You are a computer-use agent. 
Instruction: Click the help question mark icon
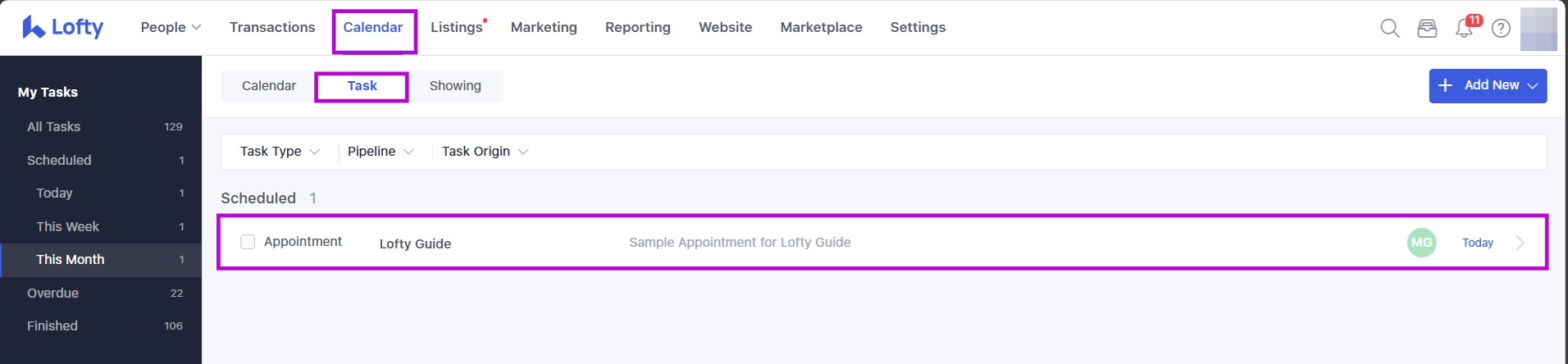point(1501,28)
